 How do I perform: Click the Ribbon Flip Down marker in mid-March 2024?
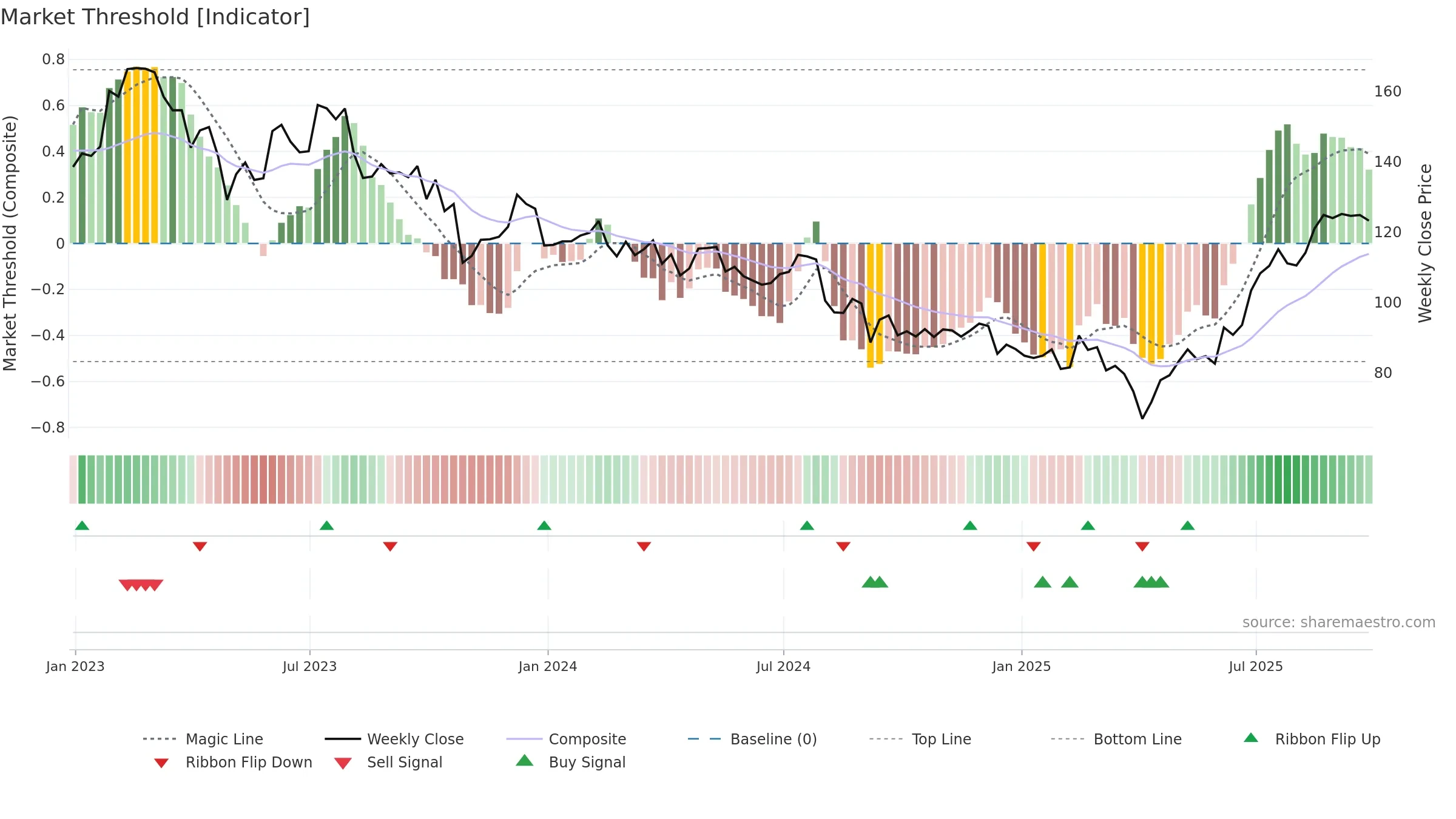pos(644,547)
